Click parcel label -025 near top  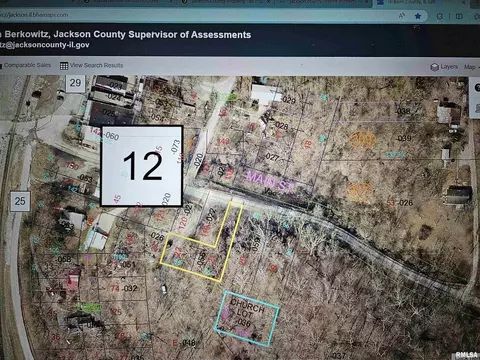pyautogui.click(x=109, y=113)
